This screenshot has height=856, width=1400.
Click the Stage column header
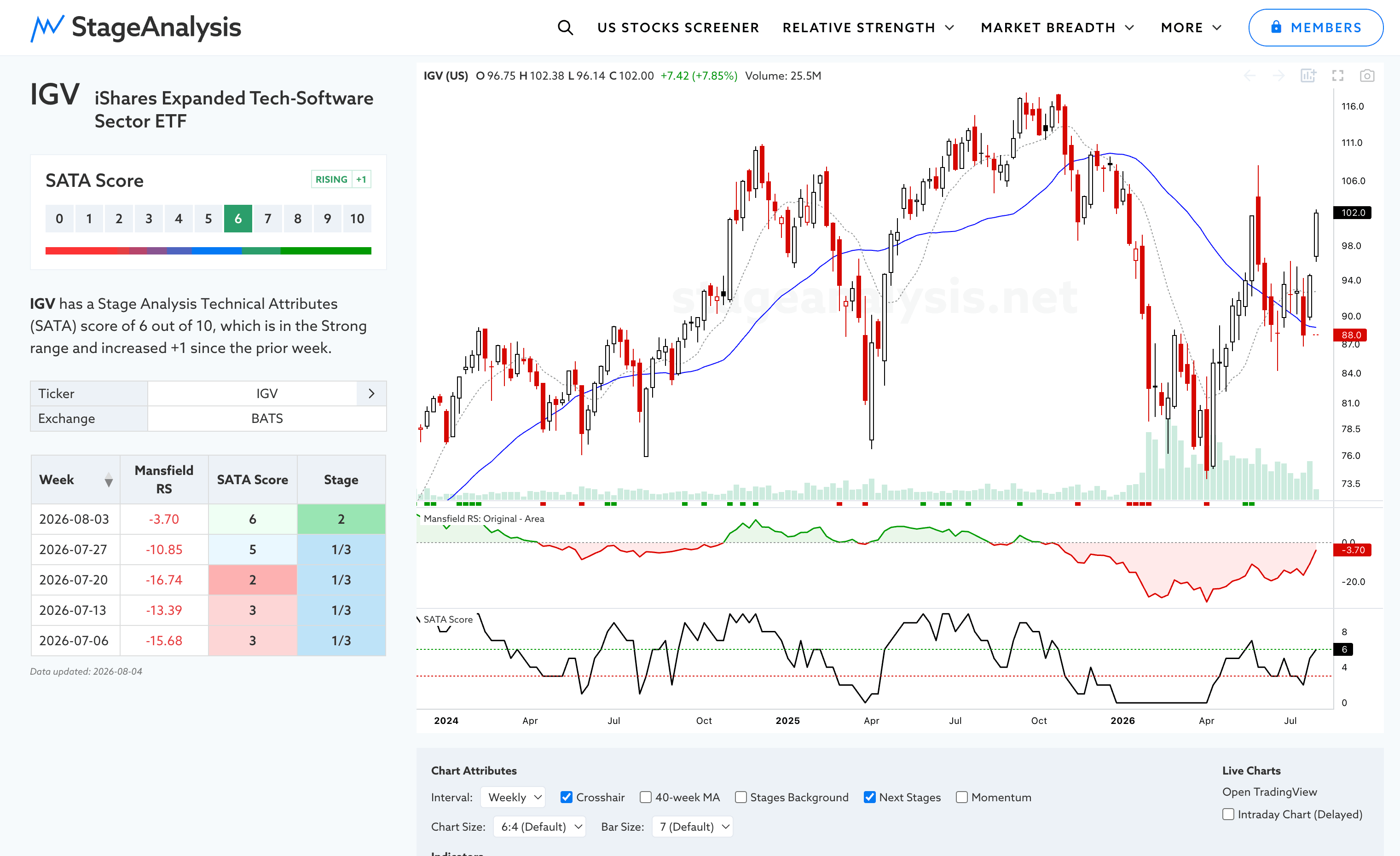click(341, 480)
